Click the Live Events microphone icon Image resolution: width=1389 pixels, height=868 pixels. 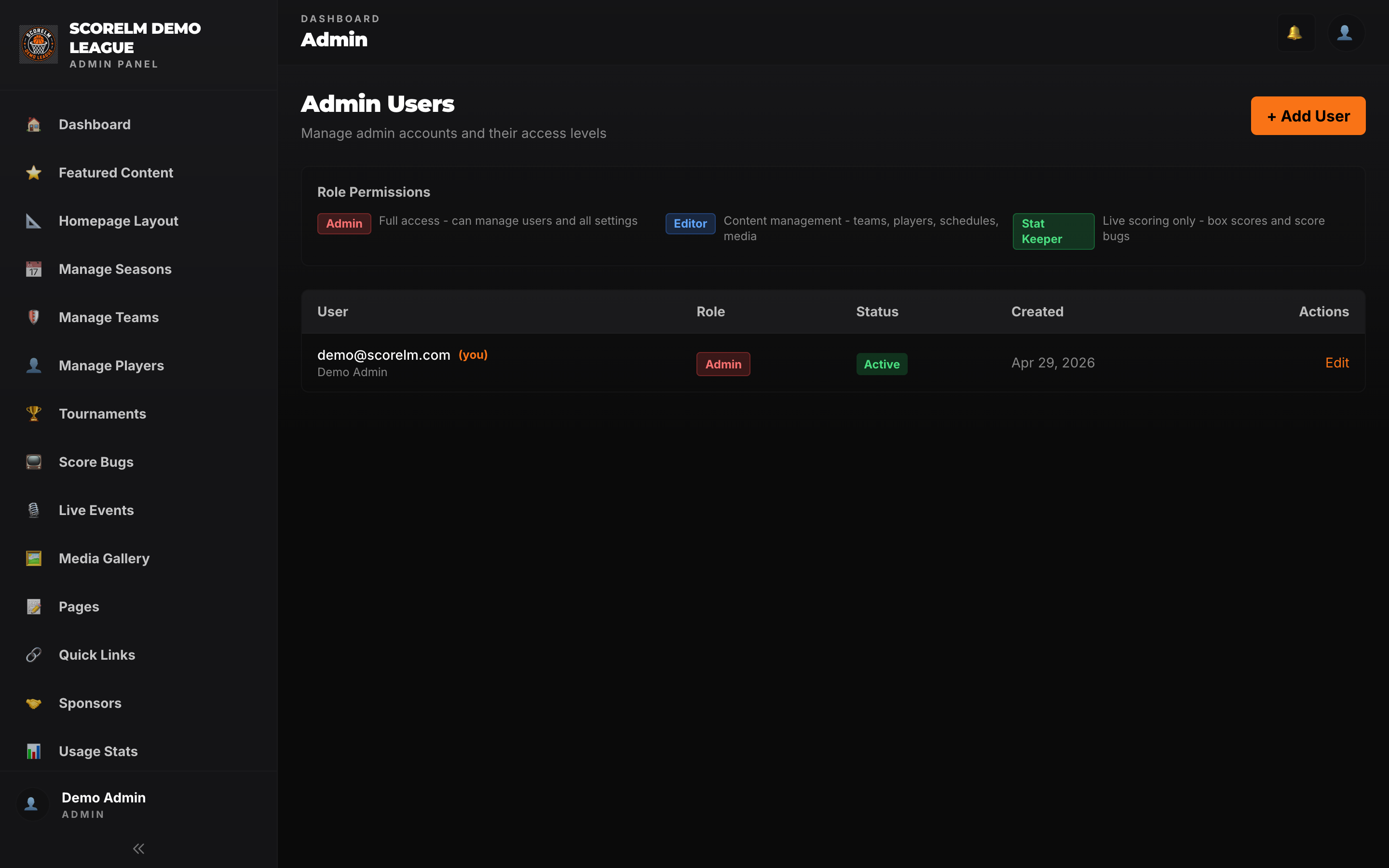34,510
